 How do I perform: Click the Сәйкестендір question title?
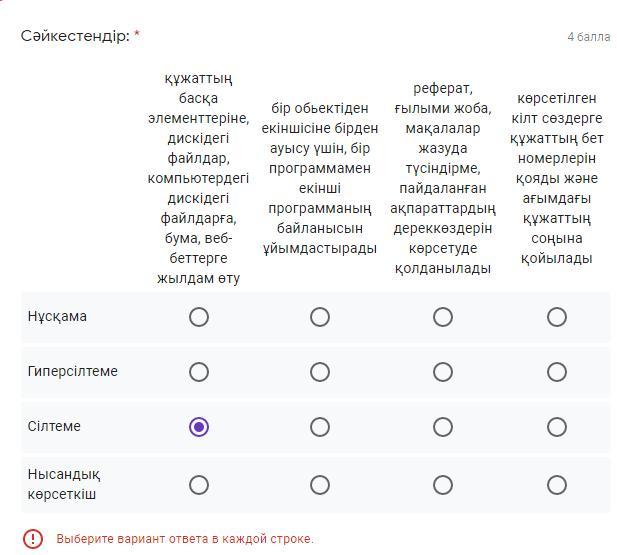[75, 36]
